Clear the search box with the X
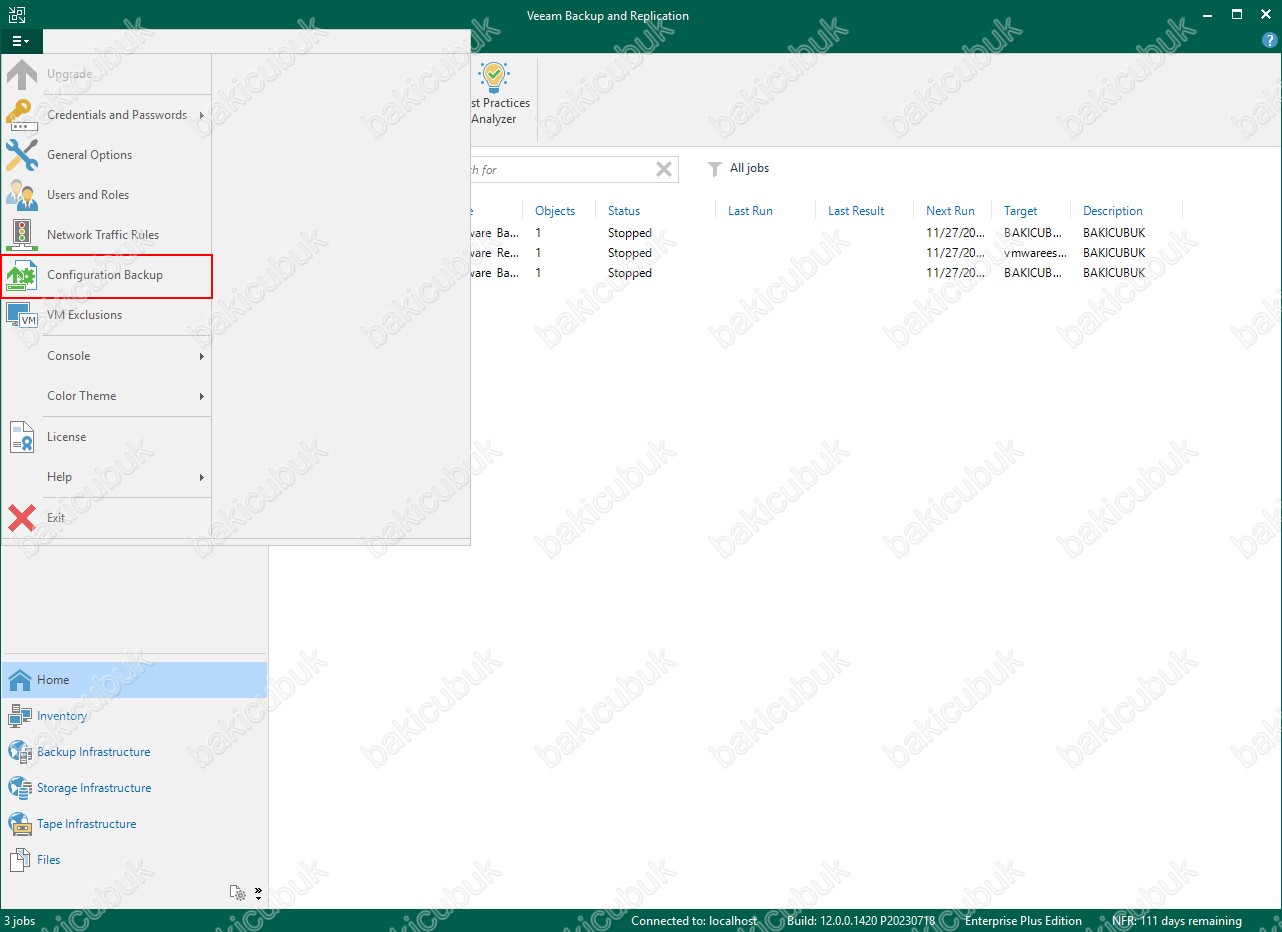This screenshot has width=1282, height=932. [664, 169]
